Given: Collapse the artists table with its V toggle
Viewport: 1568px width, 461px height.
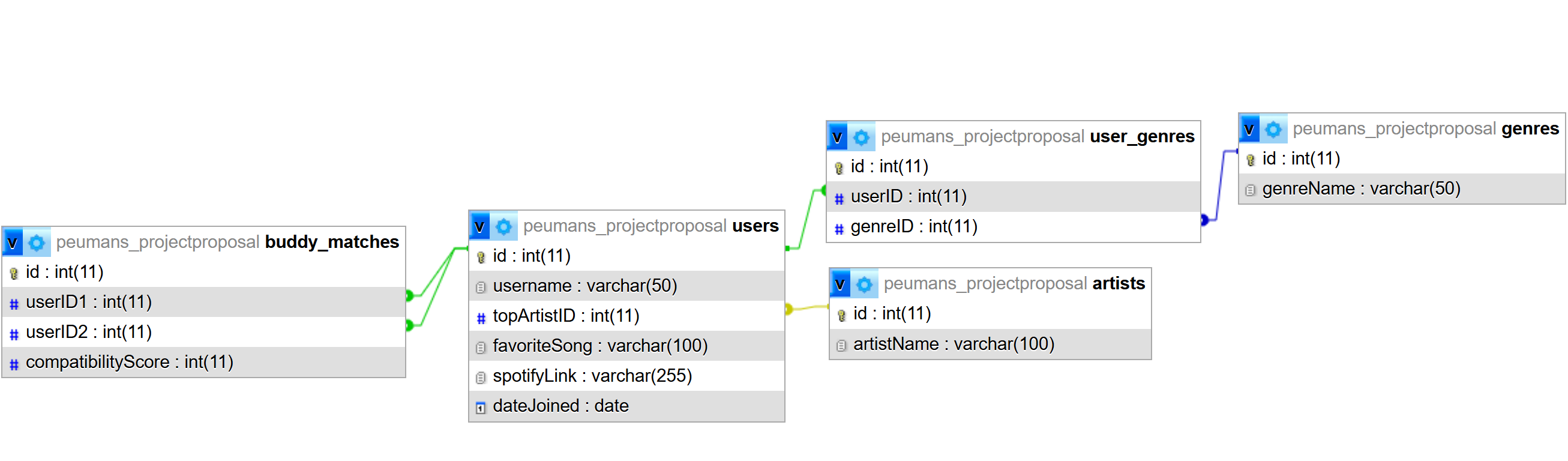Looking at the screenshot, I should point(841,284).
